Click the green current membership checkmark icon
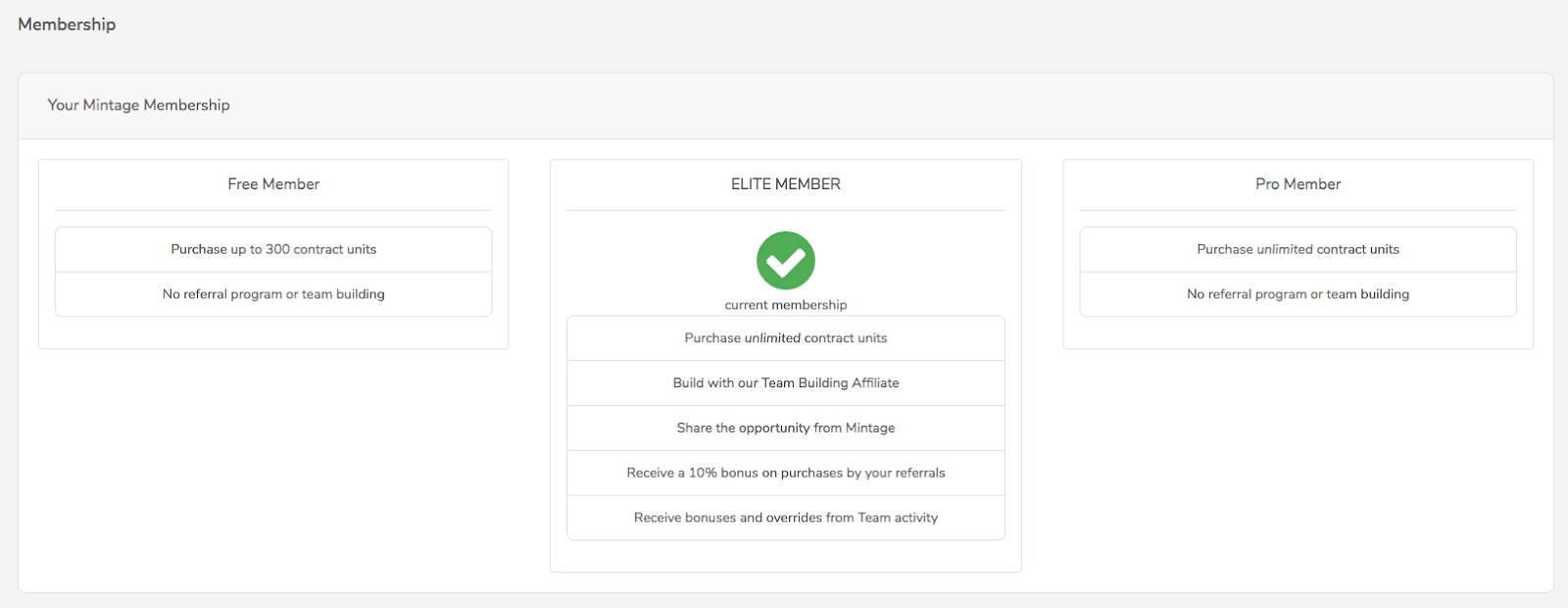Viewport: 1568px width, 608px height. tap(786, 261)
